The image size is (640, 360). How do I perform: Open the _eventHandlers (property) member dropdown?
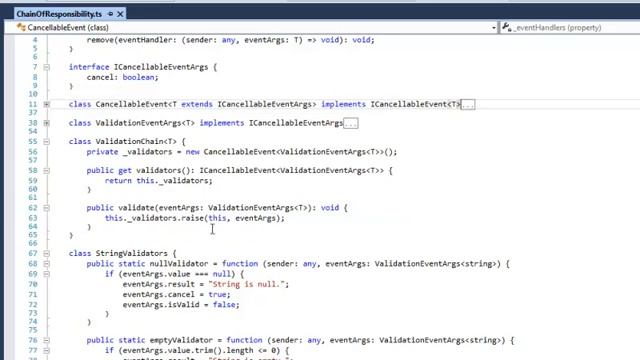click(570, 27)
